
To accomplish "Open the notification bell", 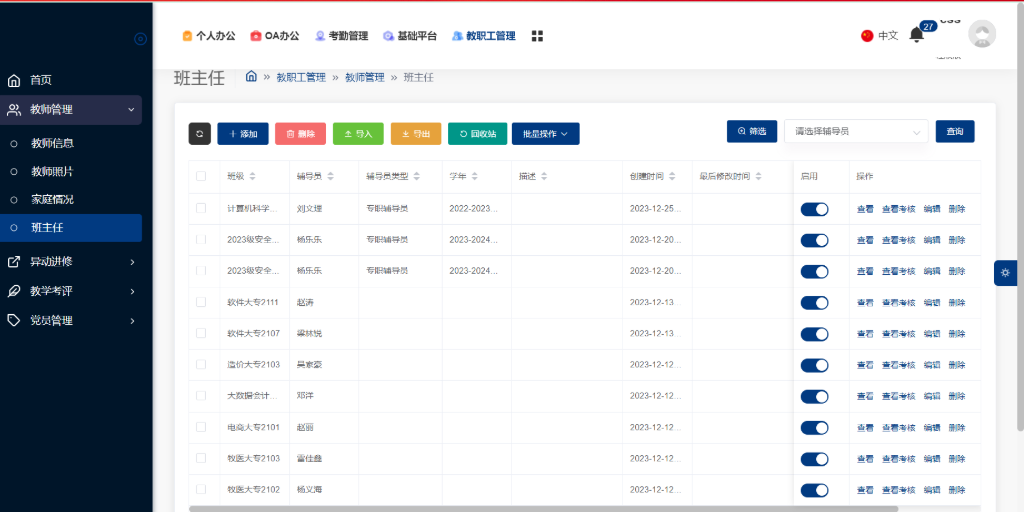I will 917,36.
